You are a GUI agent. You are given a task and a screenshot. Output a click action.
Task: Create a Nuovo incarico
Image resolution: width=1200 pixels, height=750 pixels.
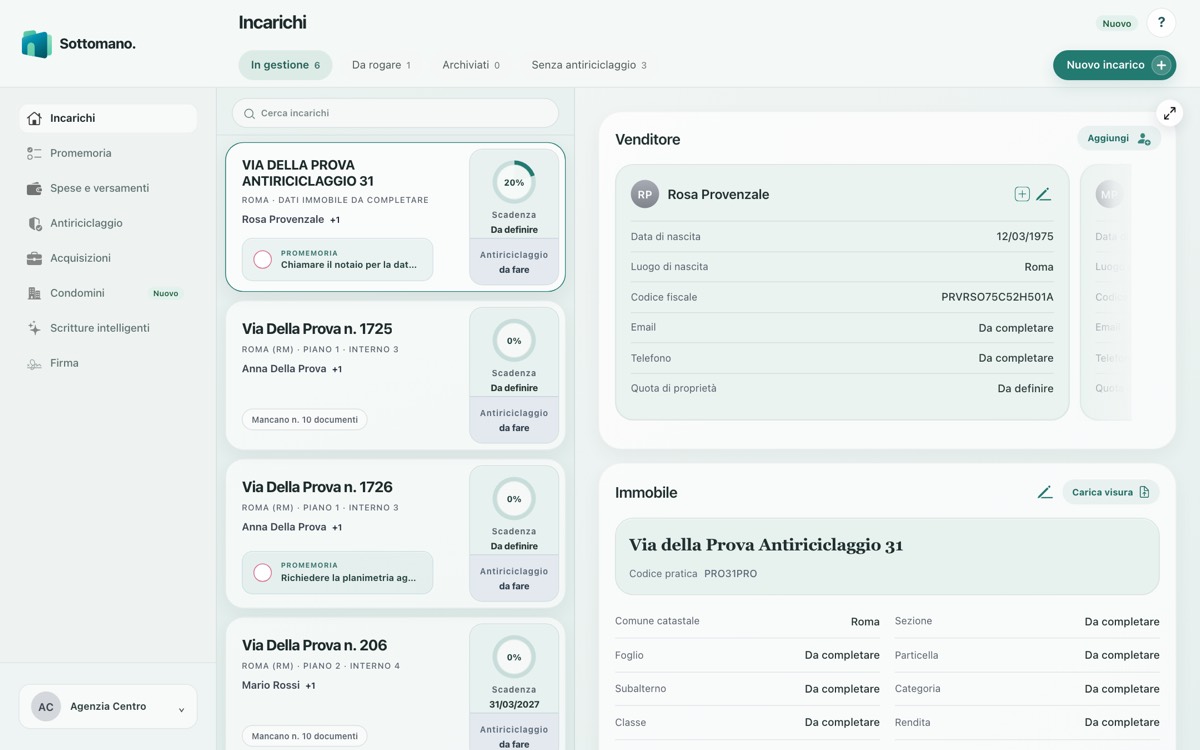click(1114, 65)
